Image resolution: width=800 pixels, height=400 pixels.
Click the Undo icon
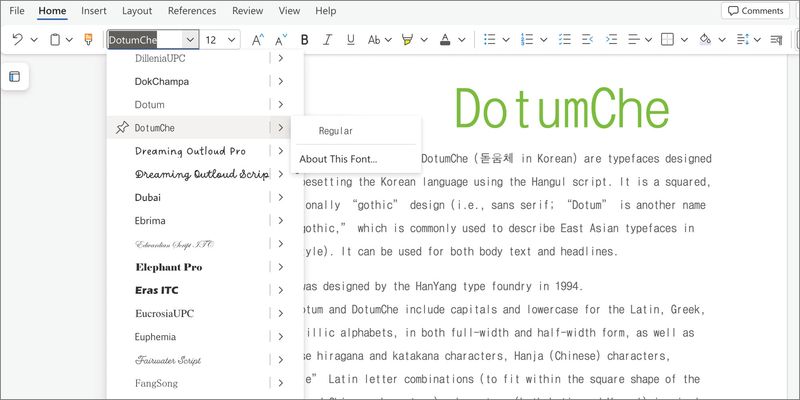click(x=17, y=40)
